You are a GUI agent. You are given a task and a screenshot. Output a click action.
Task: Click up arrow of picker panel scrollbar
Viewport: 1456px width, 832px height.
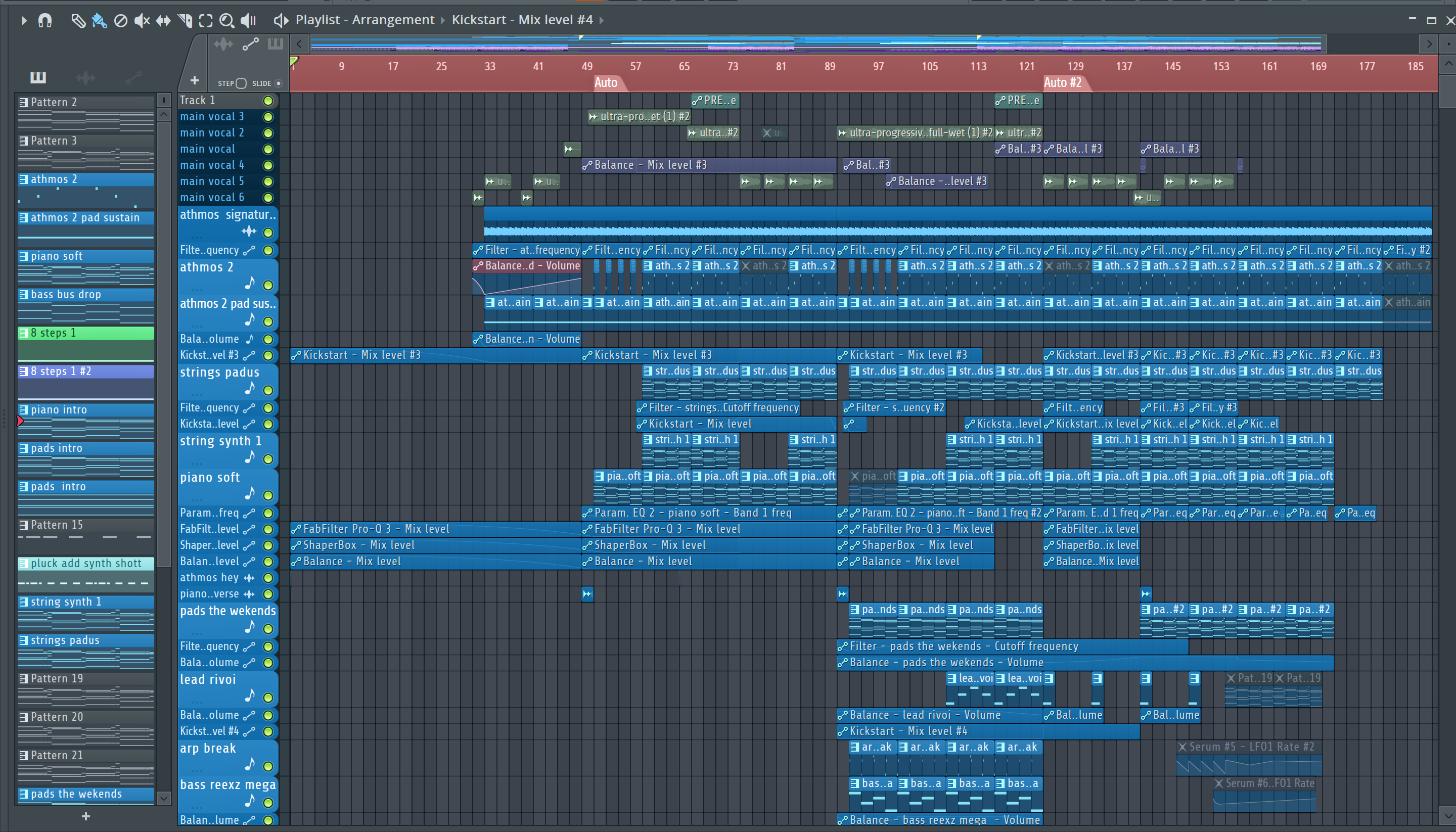pyautogui.click(x=164, y=115)
